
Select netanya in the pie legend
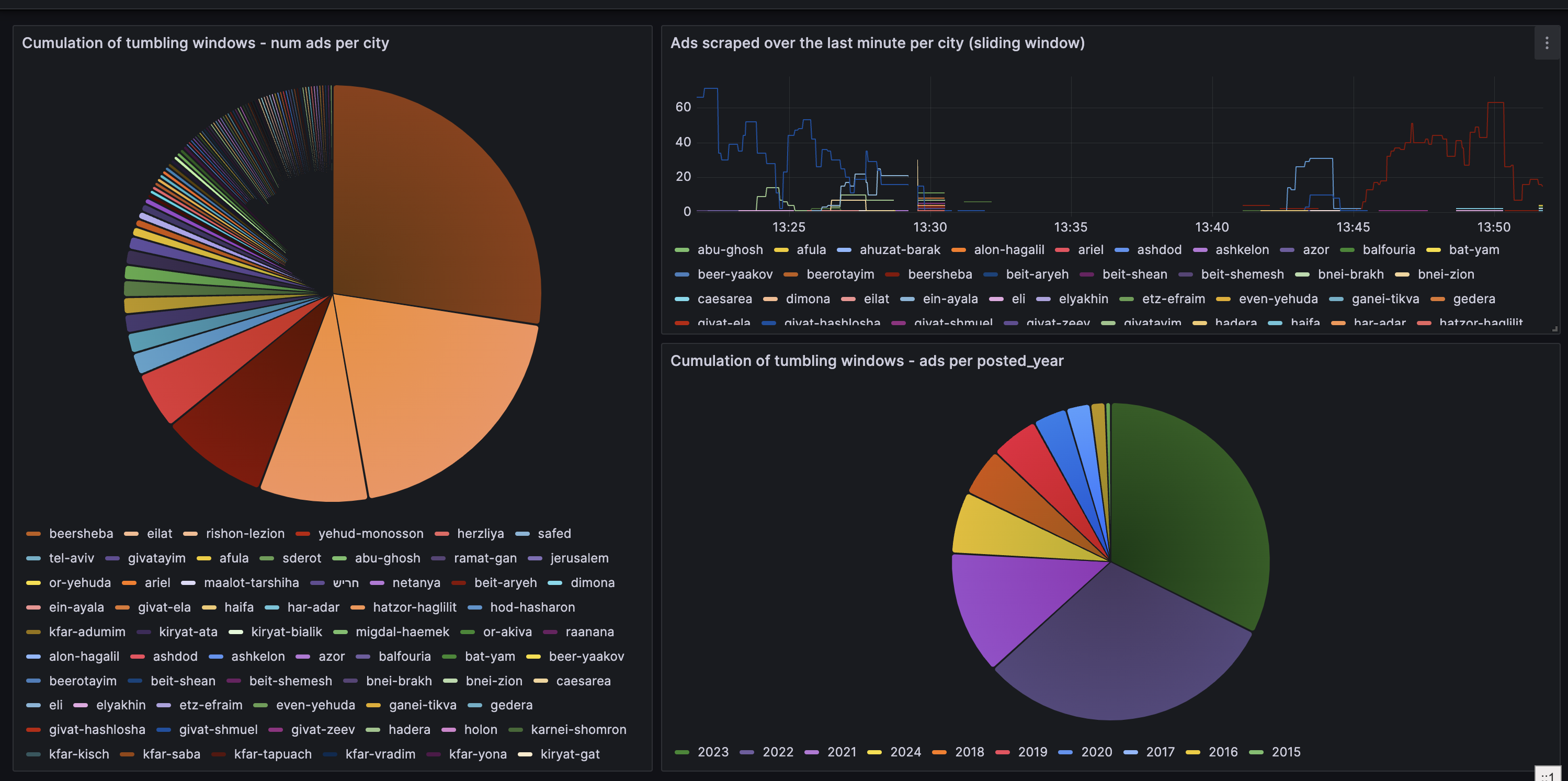click(416, 583)
